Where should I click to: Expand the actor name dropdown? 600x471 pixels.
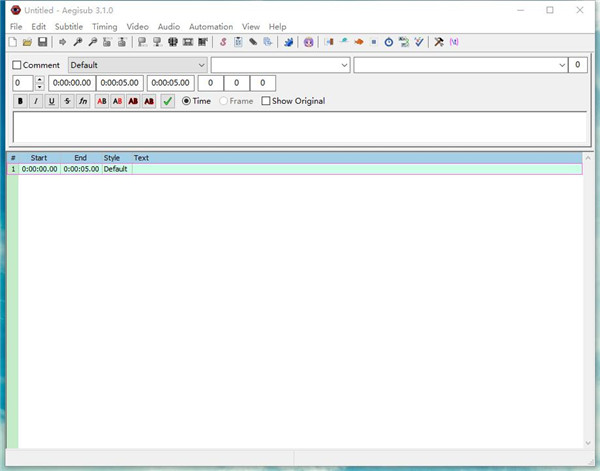point(280,65)
